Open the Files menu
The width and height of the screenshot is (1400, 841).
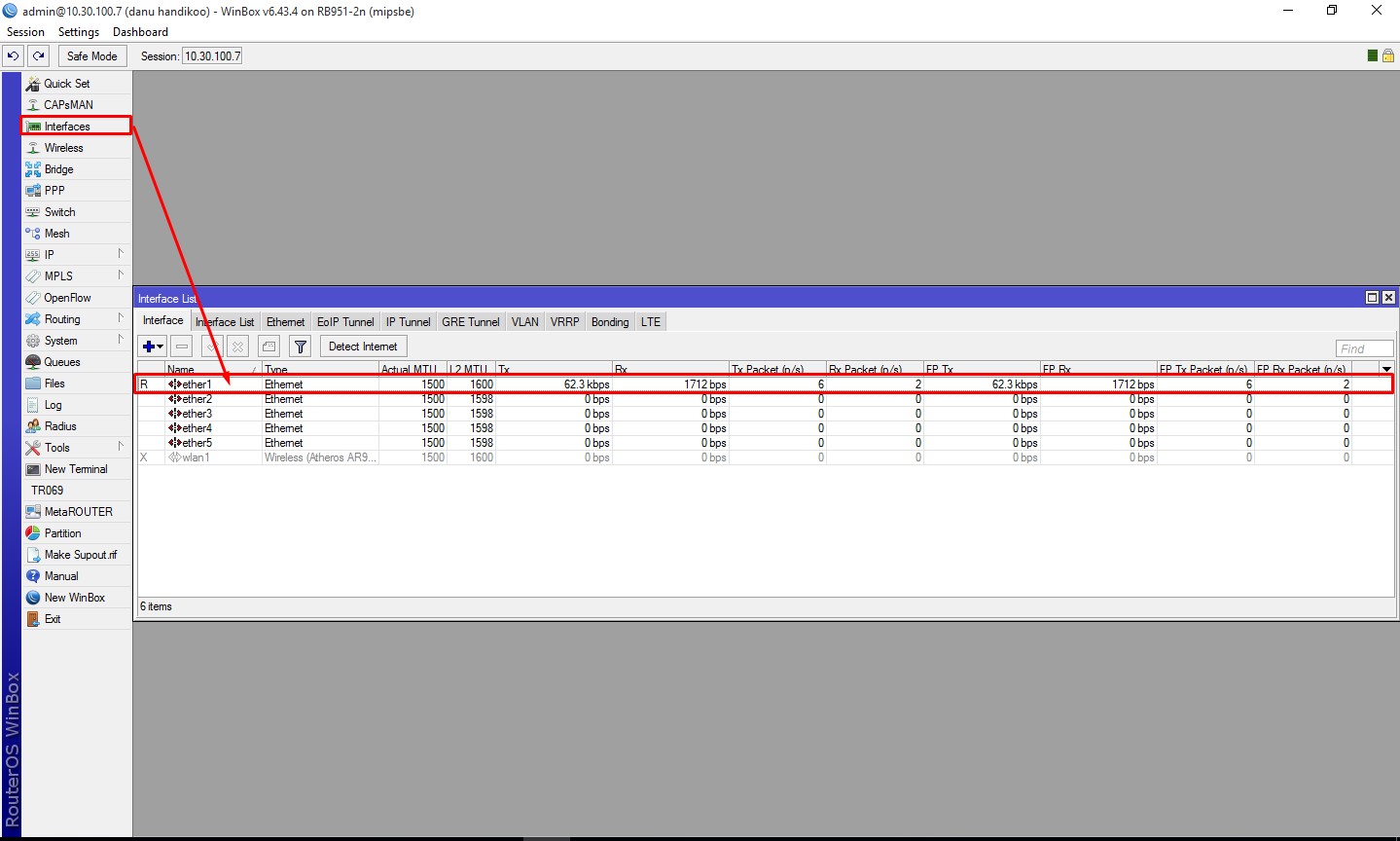point(76,384)
